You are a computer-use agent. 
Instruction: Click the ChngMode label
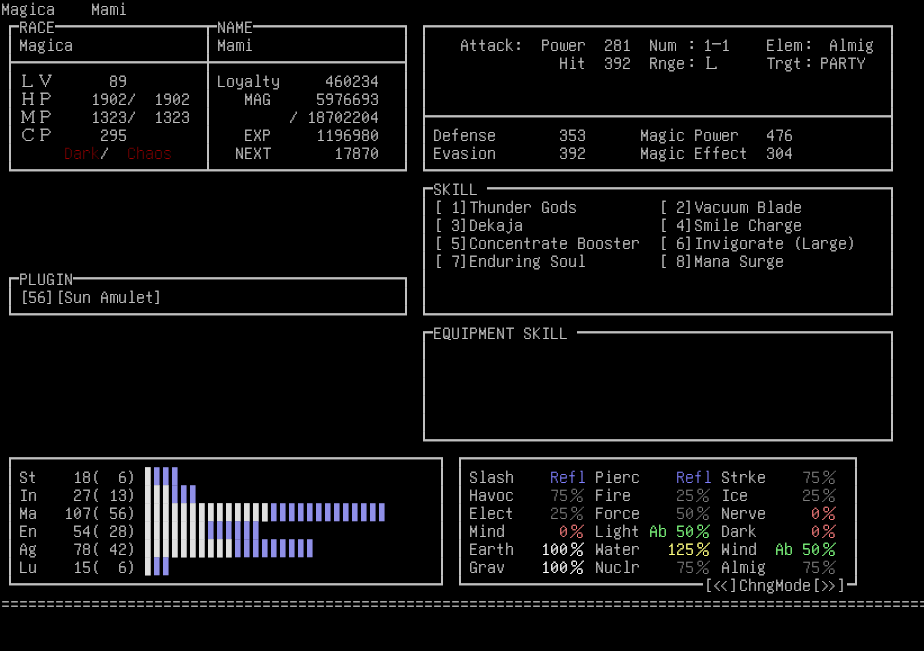pyautogui.click(x=774, y=586)
